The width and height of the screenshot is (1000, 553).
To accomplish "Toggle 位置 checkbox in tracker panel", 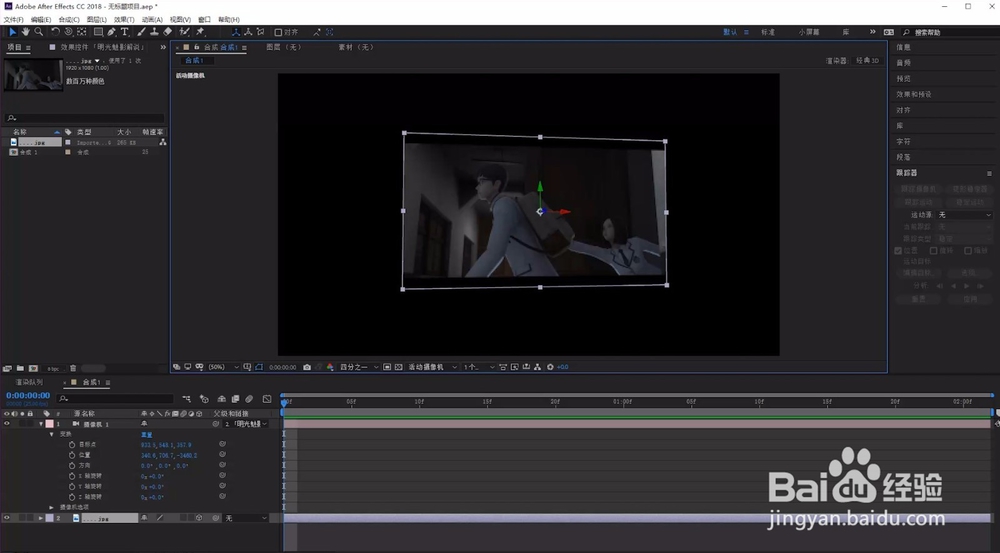I will pyautogui.click(x=899, y=251).
